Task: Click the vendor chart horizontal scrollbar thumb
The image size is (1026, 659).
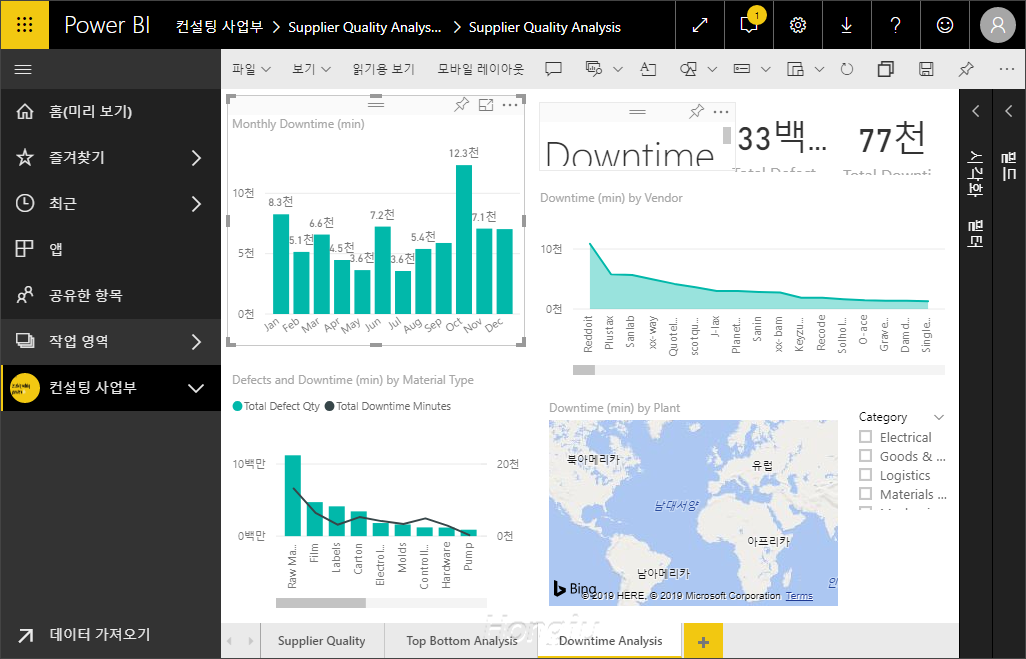Action: click(584, 370)
